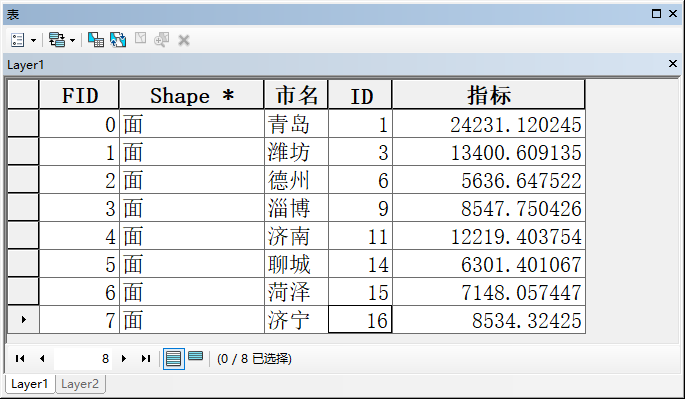
Task: Click the 淄博 city name cell
Action: click(296, 208)
